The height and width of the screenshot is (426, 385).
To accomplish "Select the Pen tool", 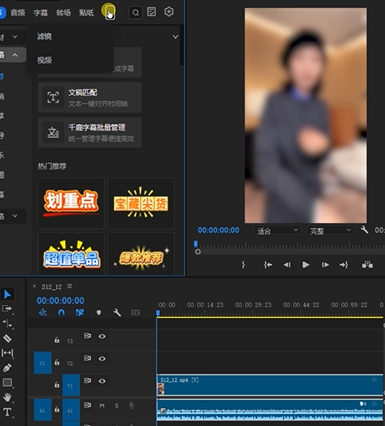I will point(7,368).
